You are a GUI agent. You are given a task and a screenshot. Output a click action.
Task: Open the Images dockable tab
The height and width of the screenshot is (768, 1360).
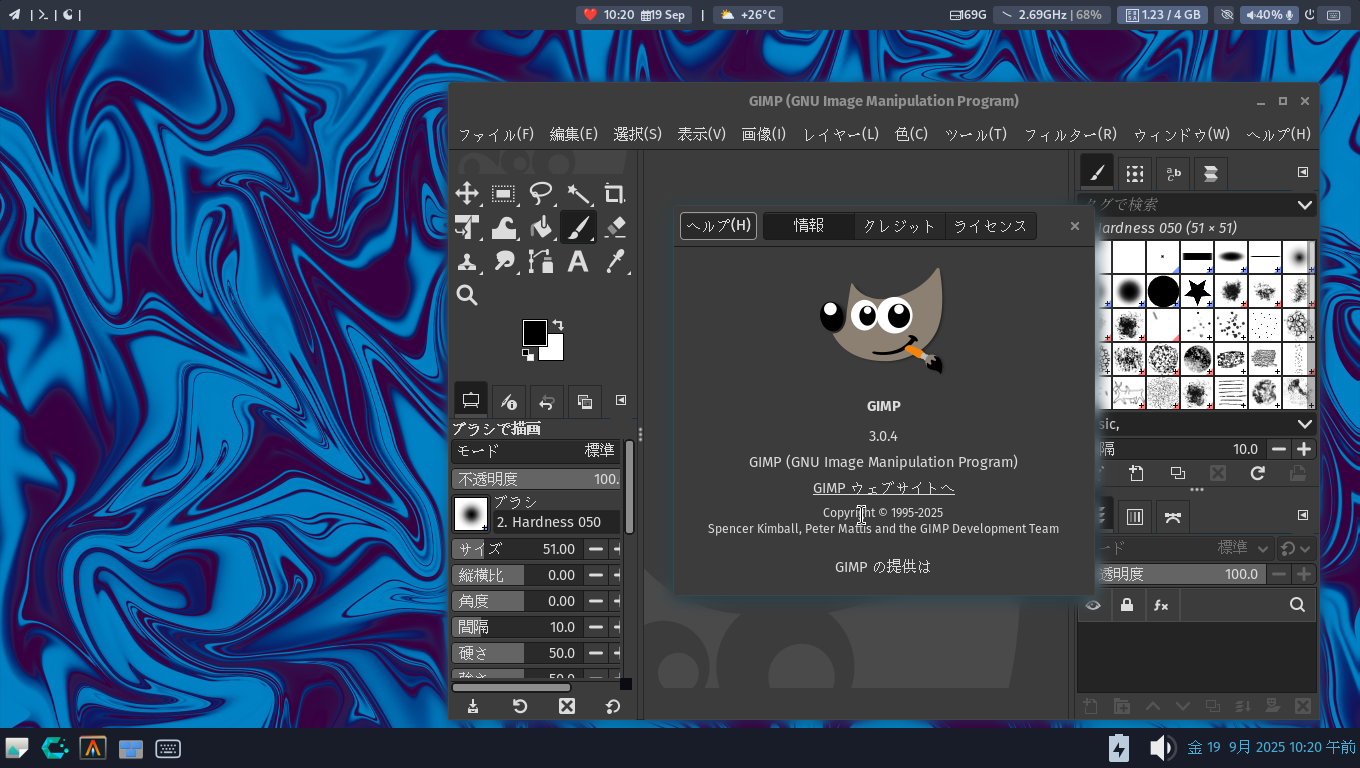(x=585, y=401)
